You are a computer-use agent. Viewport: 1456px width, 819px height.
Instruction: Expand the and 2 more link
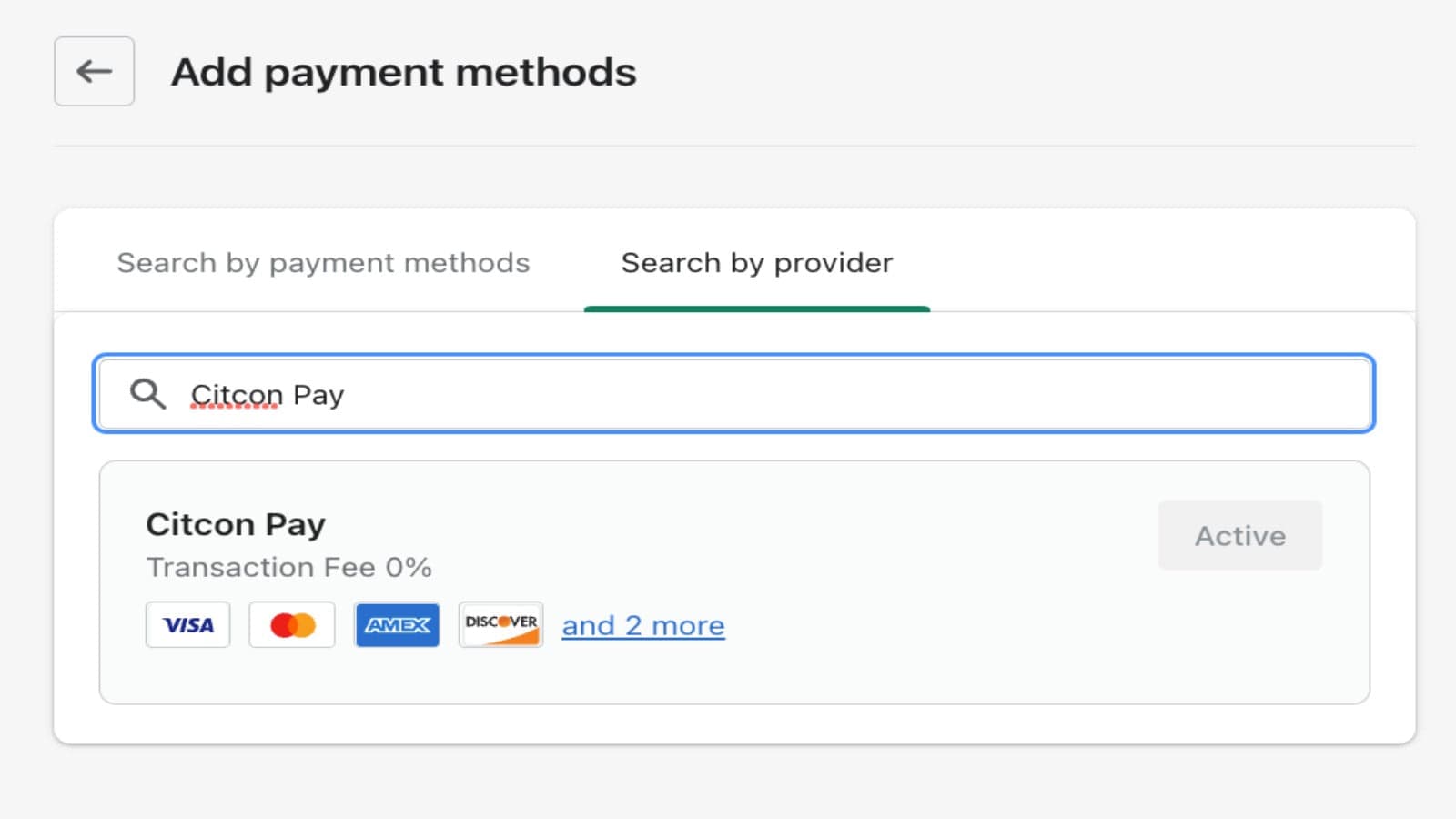tap(643, 625)
